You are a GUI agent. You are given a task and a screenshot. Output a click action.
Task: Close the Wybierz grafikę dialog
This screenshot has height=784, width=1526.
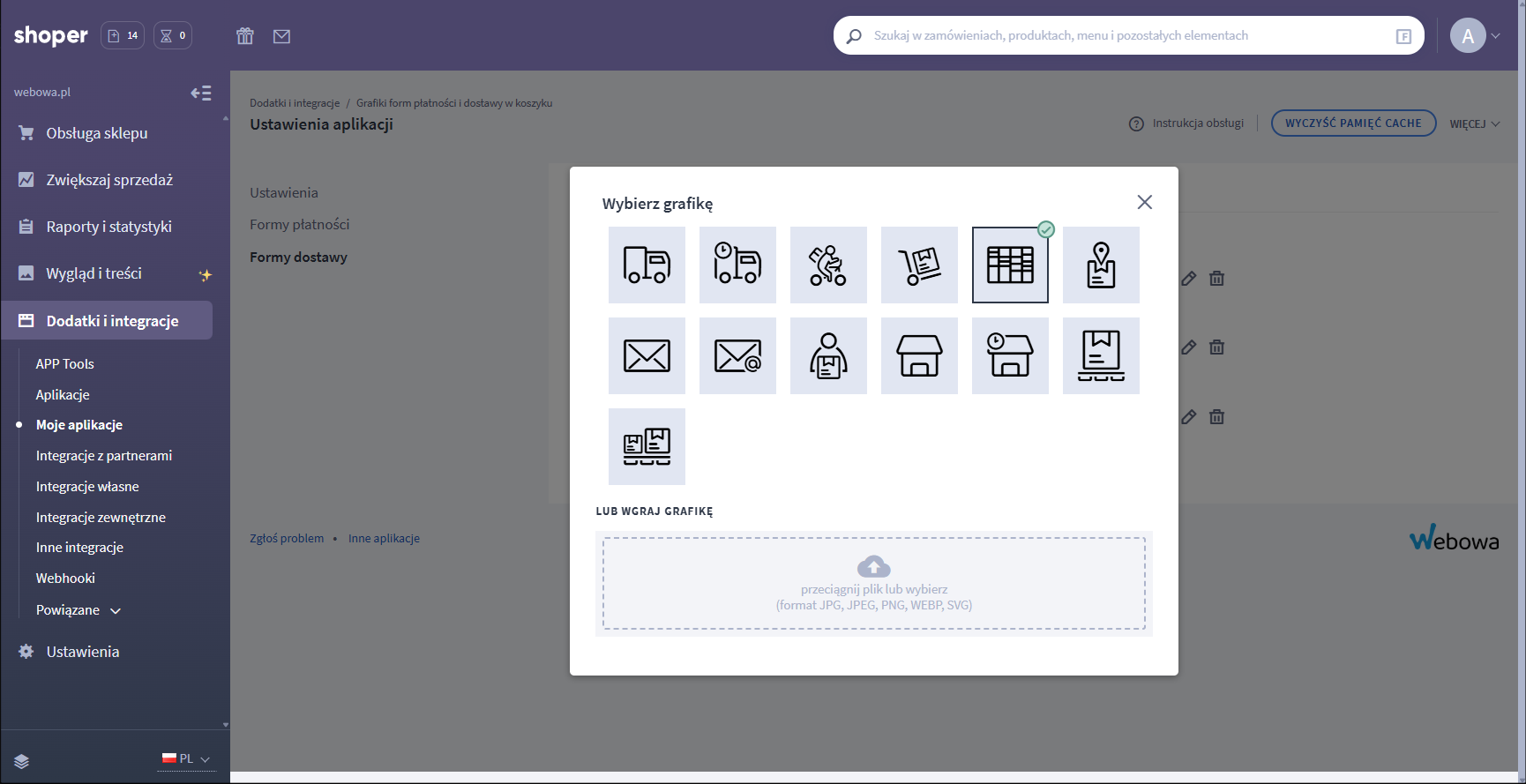tap(1145, 202)
